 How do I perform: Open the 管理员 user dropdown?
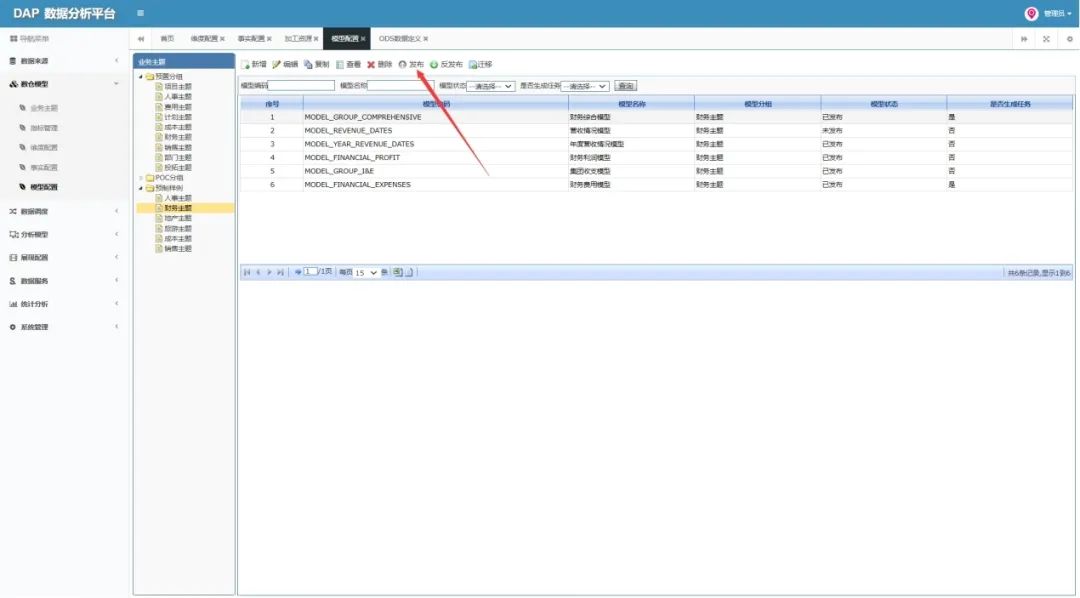(x=1057, y=14)
